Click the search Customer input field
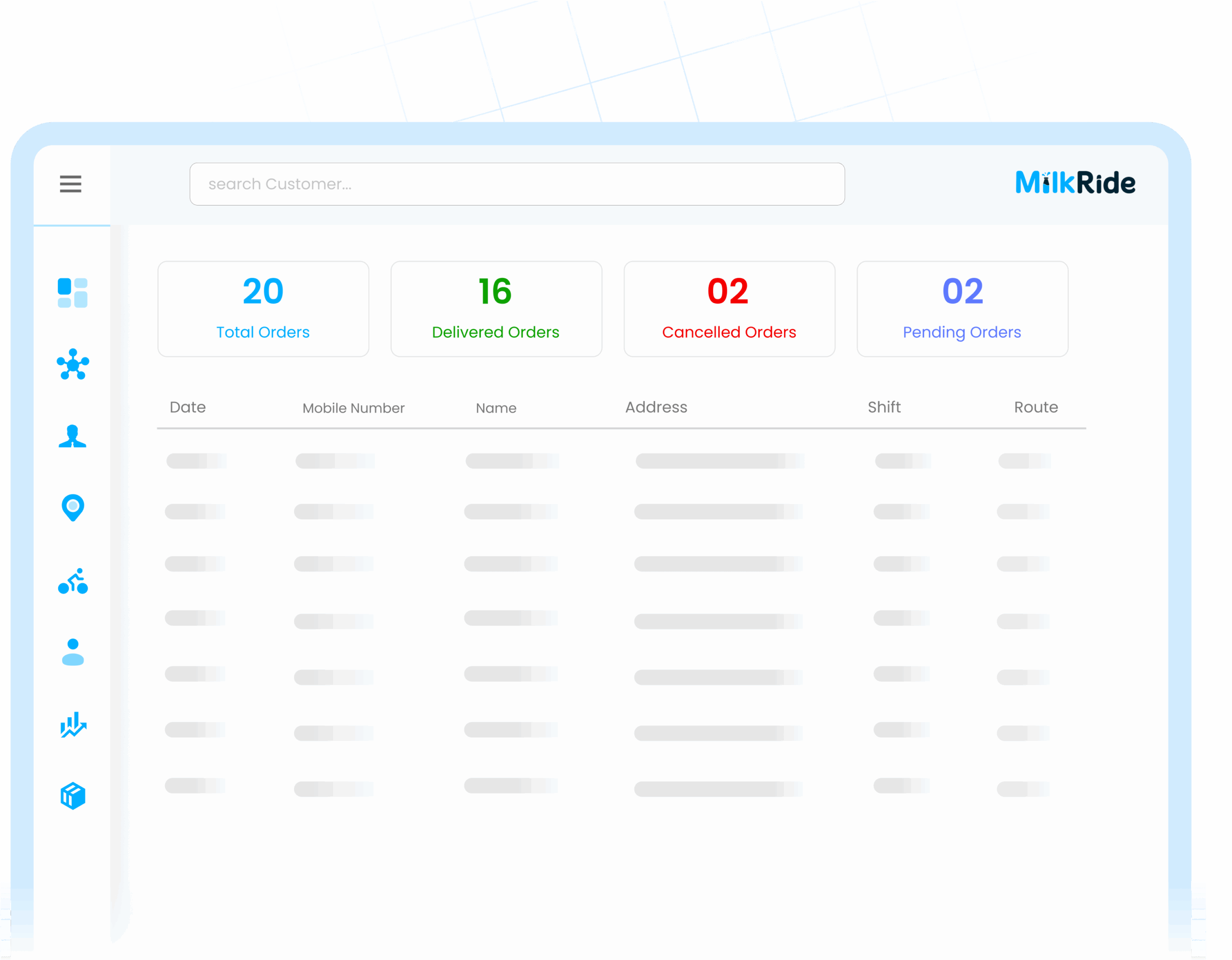The width and height of the screenshot is (1232, 960). [x=517, y=184]
